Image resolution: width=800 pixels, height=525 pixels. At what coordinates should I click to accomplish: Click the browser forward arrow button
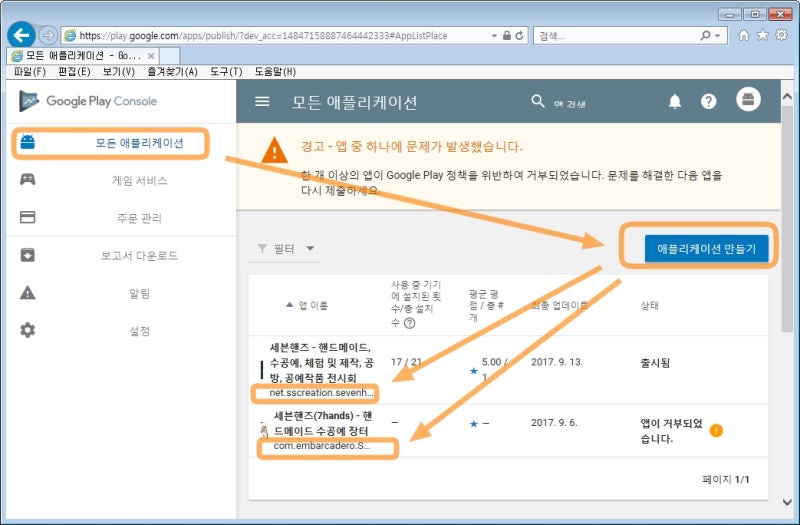(x=48, y=35)
